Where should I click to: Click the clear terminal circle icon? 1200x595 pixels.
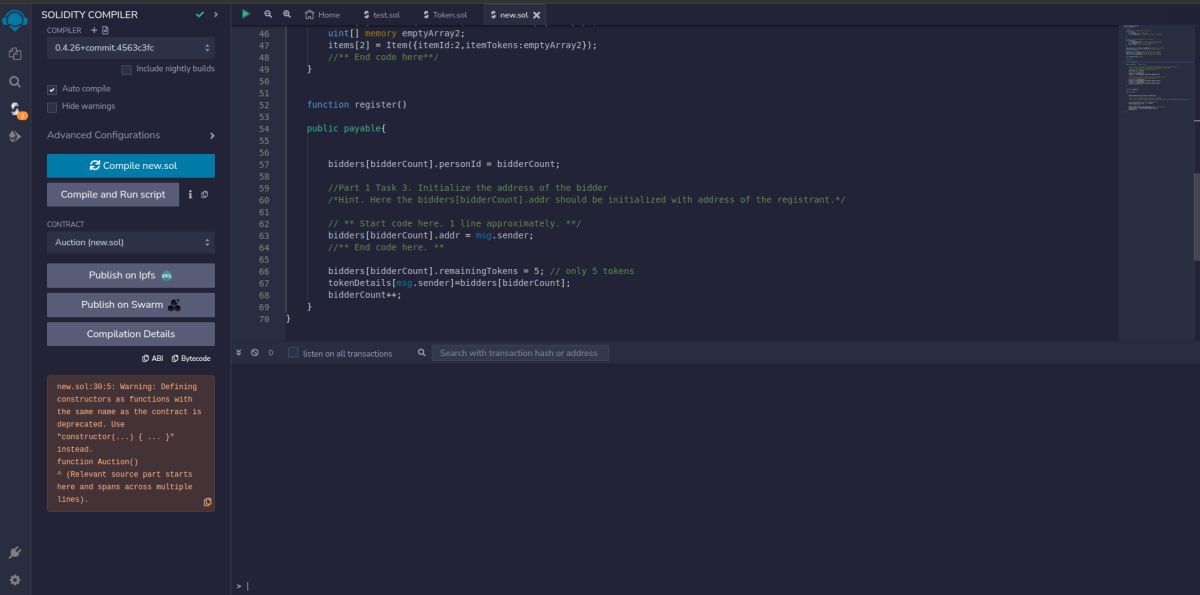pyautogui.click(x=255, y=353)
